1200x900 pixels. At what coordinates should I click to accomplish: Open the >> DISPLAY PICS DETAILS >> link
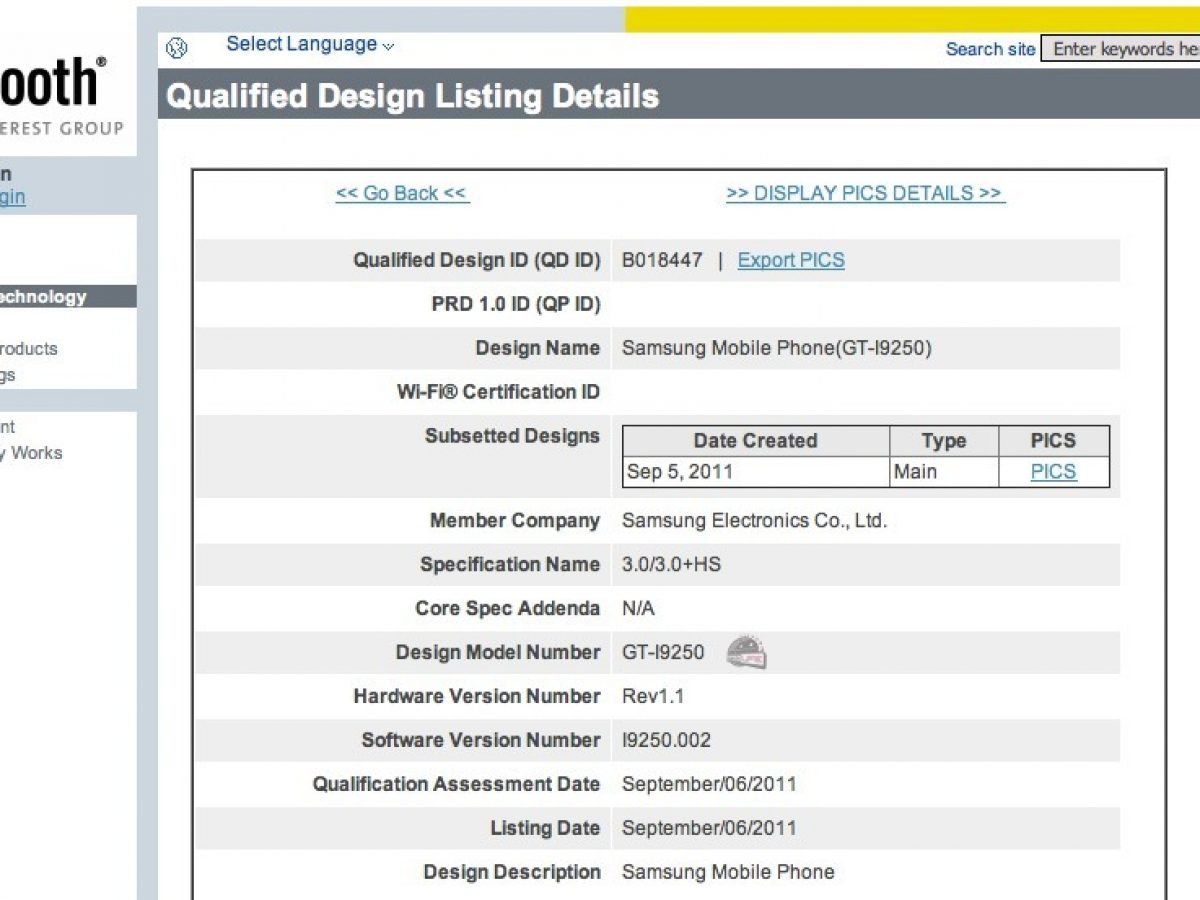(865, 193)
